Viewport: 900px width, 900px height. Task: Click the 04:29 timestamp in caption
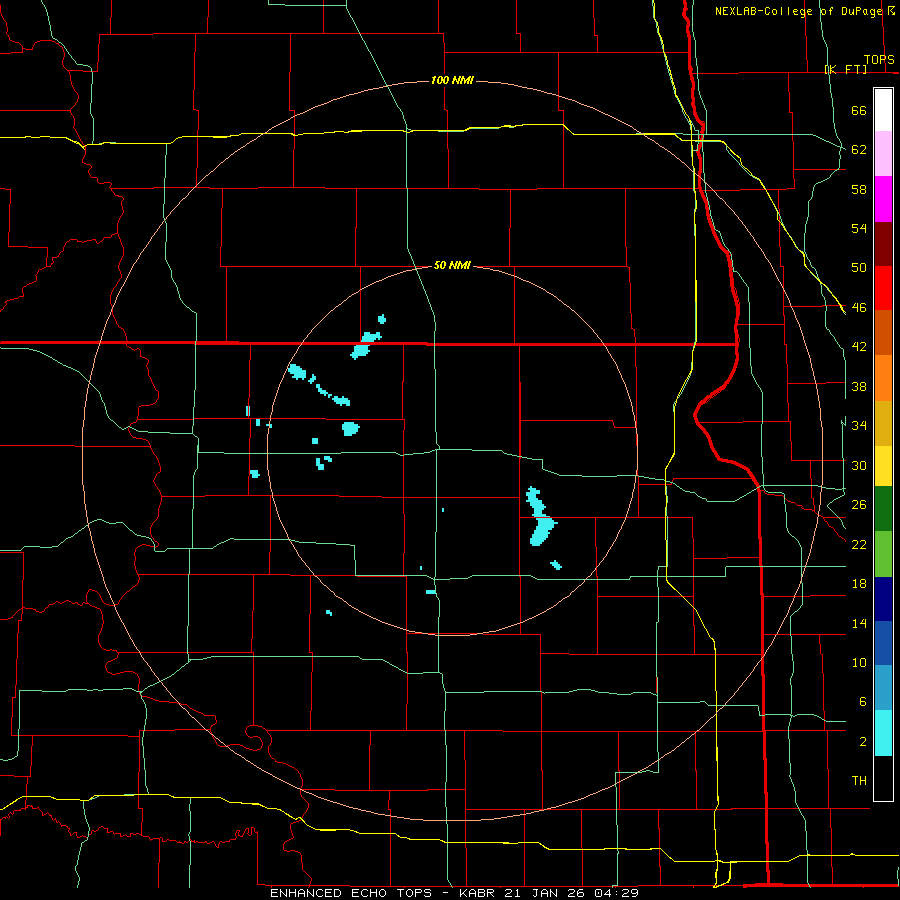(x=617, y=893)
